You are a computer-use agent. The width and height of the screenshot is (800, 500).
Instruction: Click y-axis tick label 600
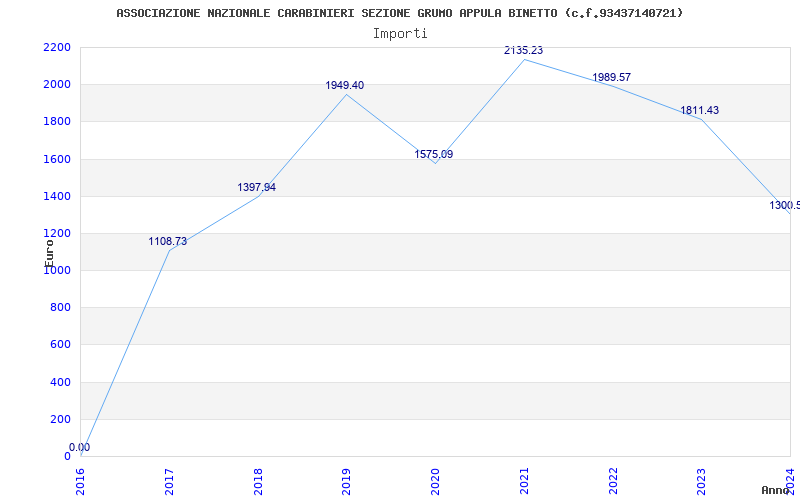(x=60, y=345)
